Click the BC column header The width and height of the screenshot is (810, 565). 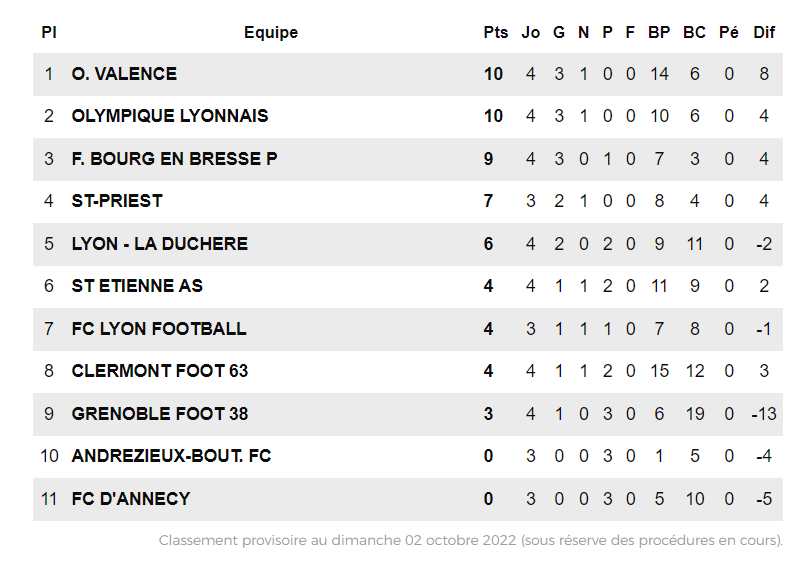coord(694,33)
